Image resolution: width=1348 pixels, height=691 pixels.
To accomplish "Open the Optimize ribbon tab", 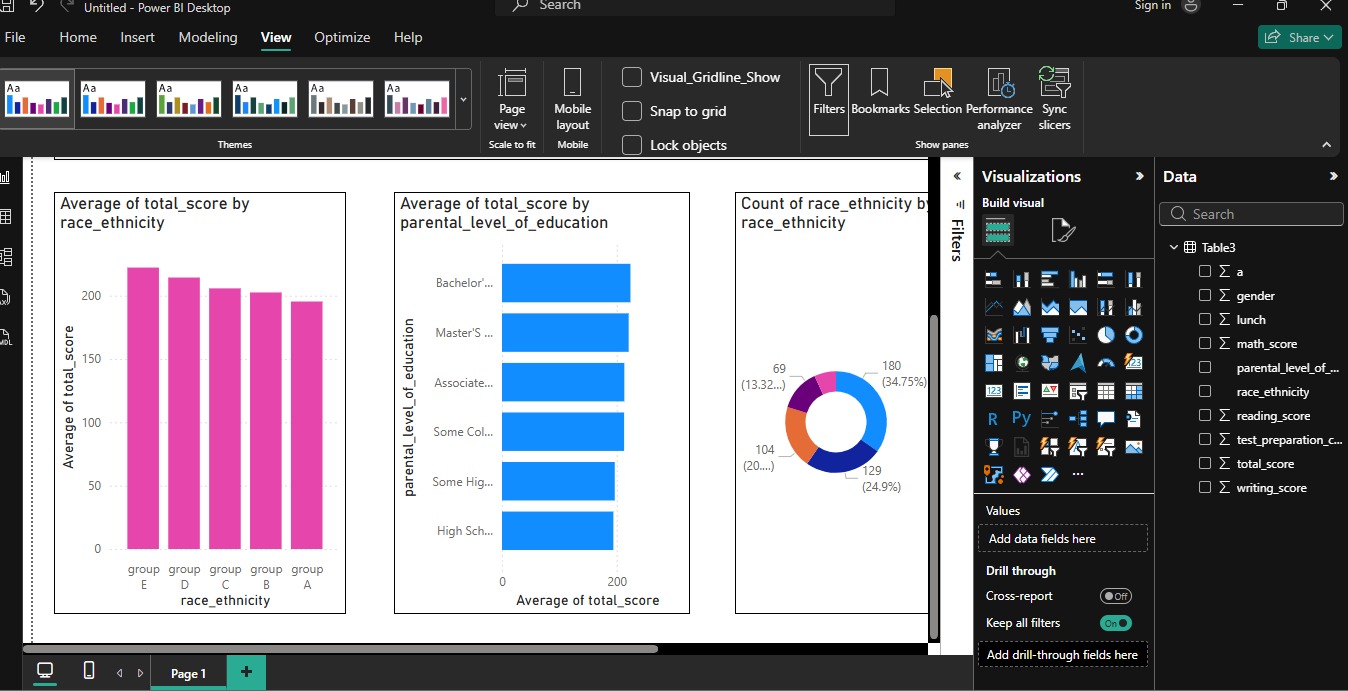I will 342,37.
